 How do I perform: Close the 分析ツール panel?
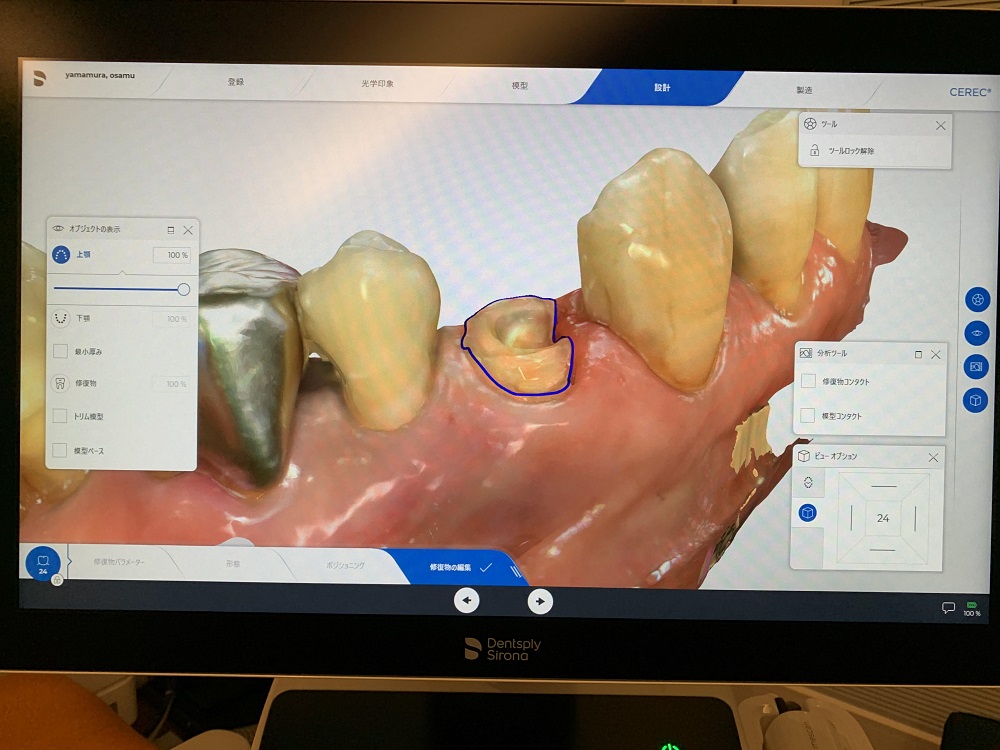[x=936, y=355]
